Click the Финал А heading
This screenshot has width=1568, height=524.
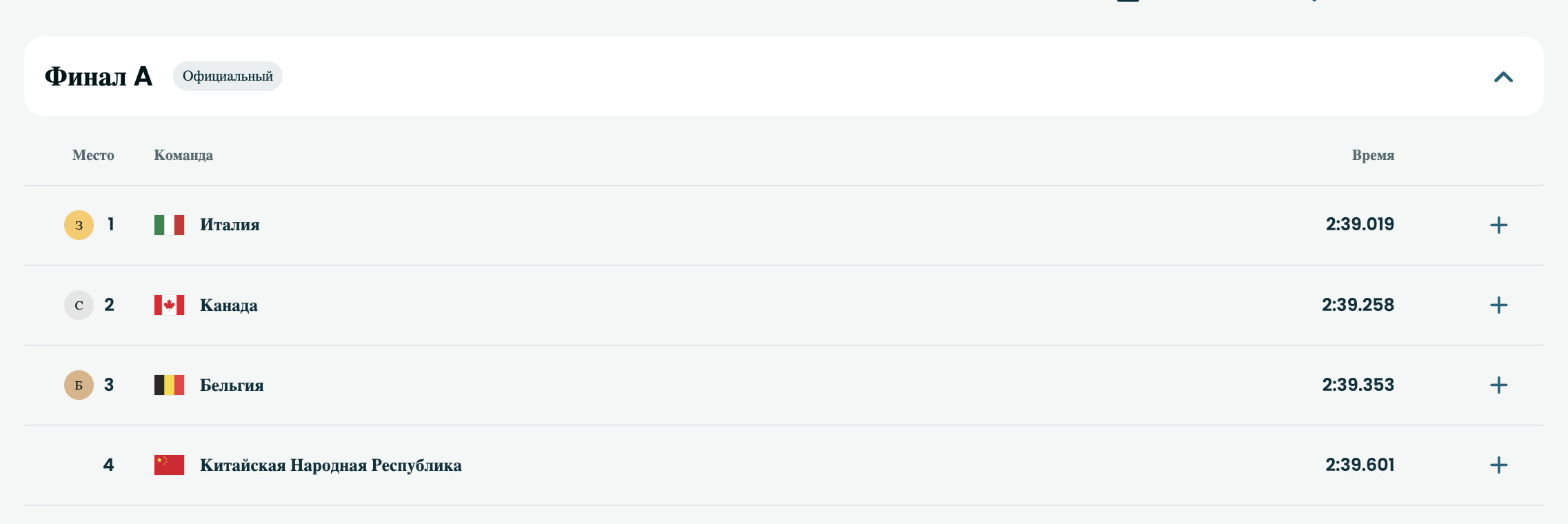[x=99, y=77]
